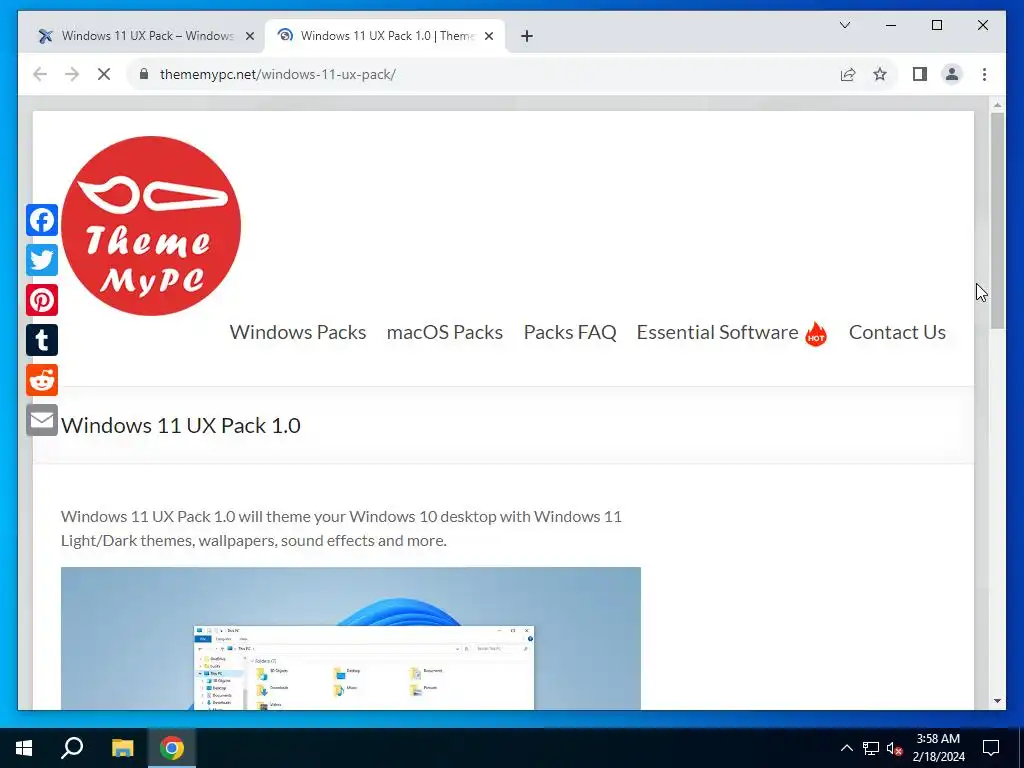Open Packs FAQ menu item
This screenshot has width=1024, height=768.
click(570, 332)
